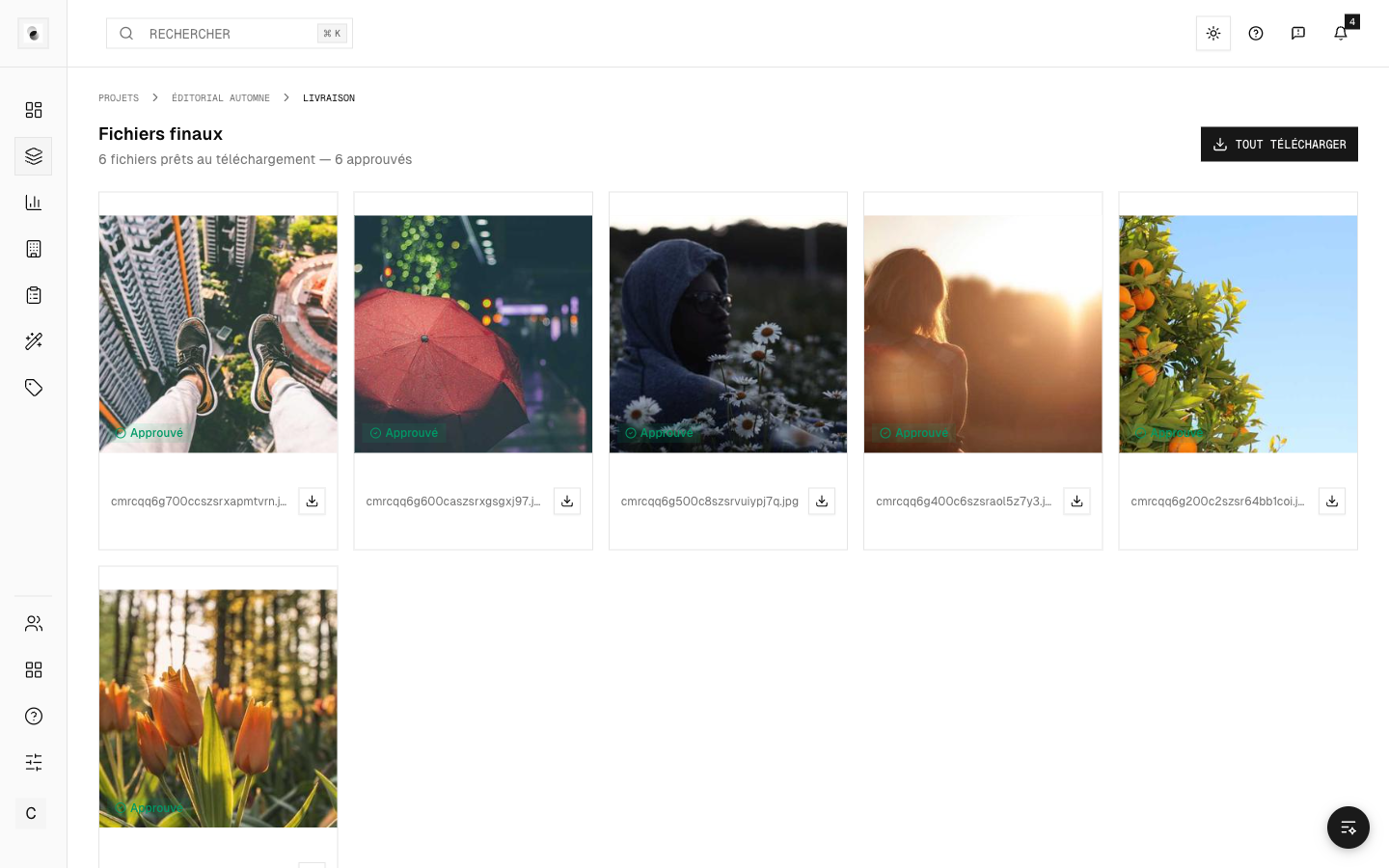Open the help circle icon in sidebar
This screenshot has width=1389, height=868.
pos(34,717)
